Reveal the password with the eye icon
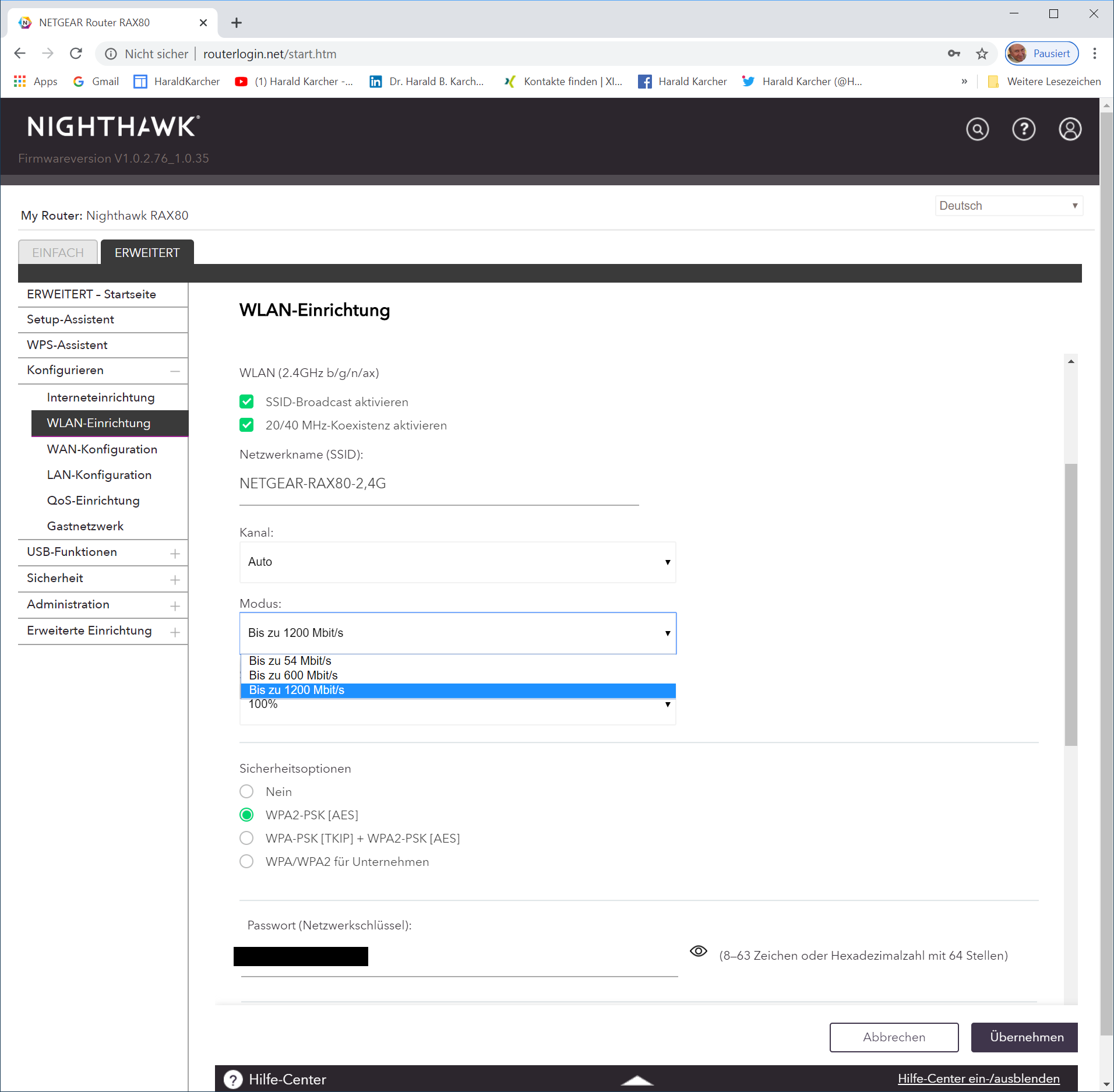Screen dimensions: 1114x1092 point(698,952)
